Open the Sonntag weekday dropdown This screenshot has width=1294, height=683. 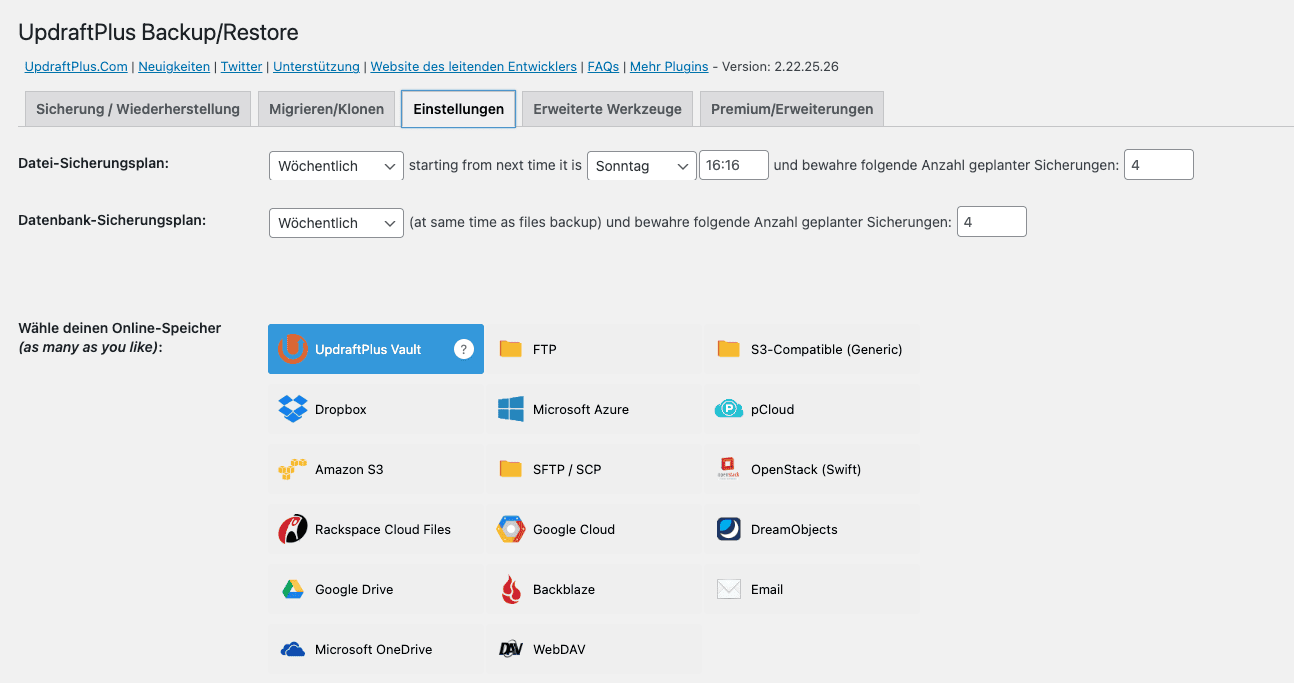pos(641,166)
